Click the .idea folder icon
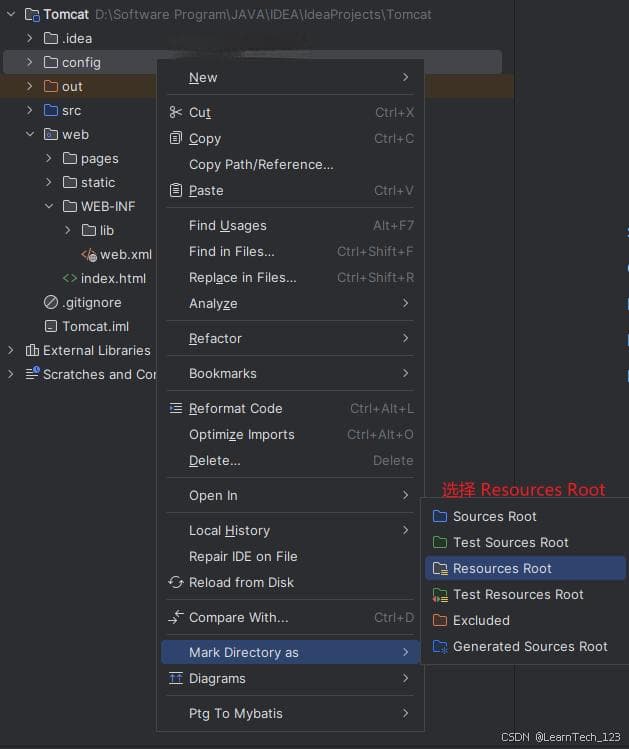The width and height of the screenshot is (629, 749). click(x=51, y=38)
